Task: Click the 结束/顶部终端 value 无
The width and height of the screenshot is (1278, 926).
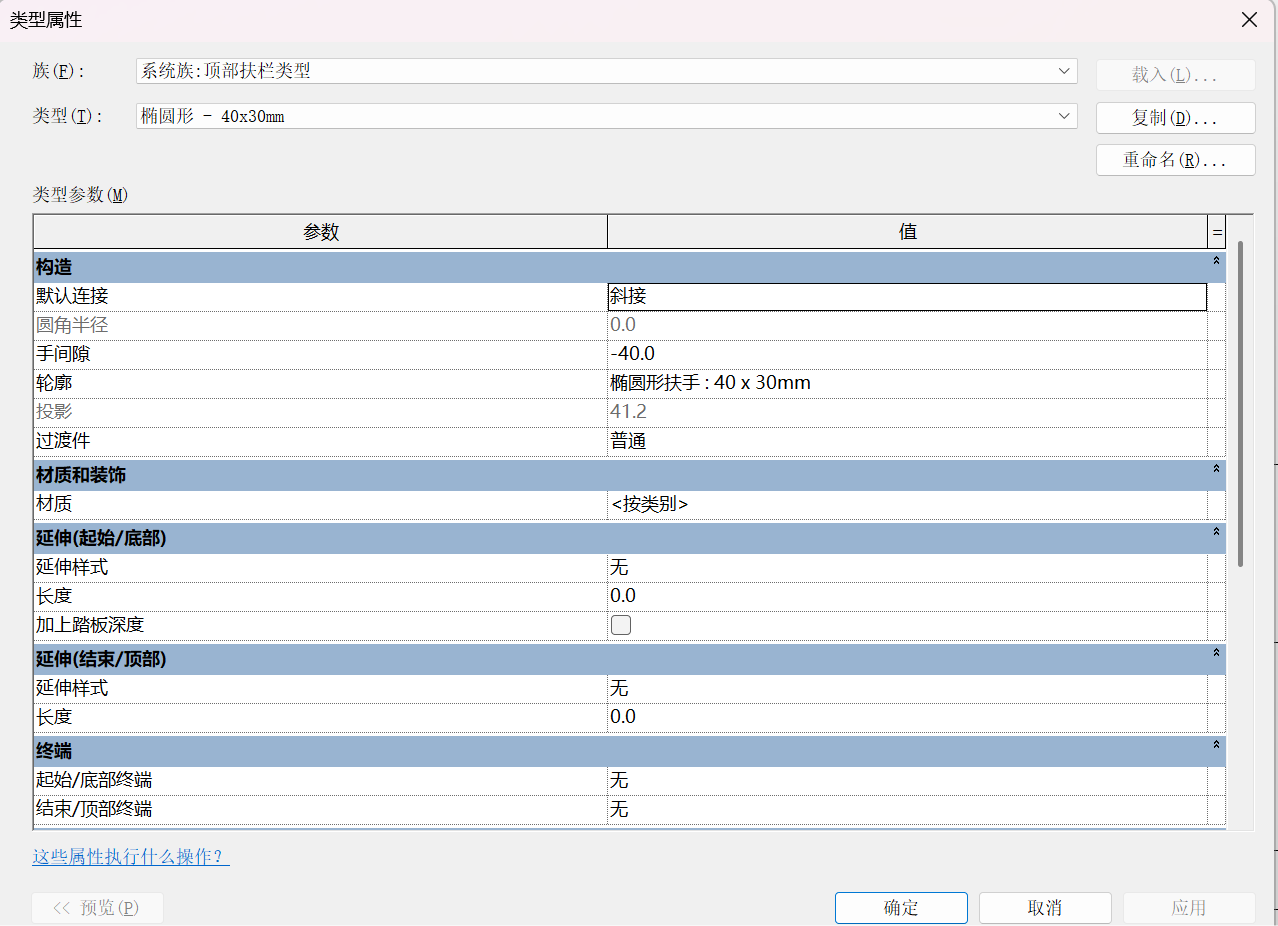Action: pyautogui.click(x=907, y=809)
